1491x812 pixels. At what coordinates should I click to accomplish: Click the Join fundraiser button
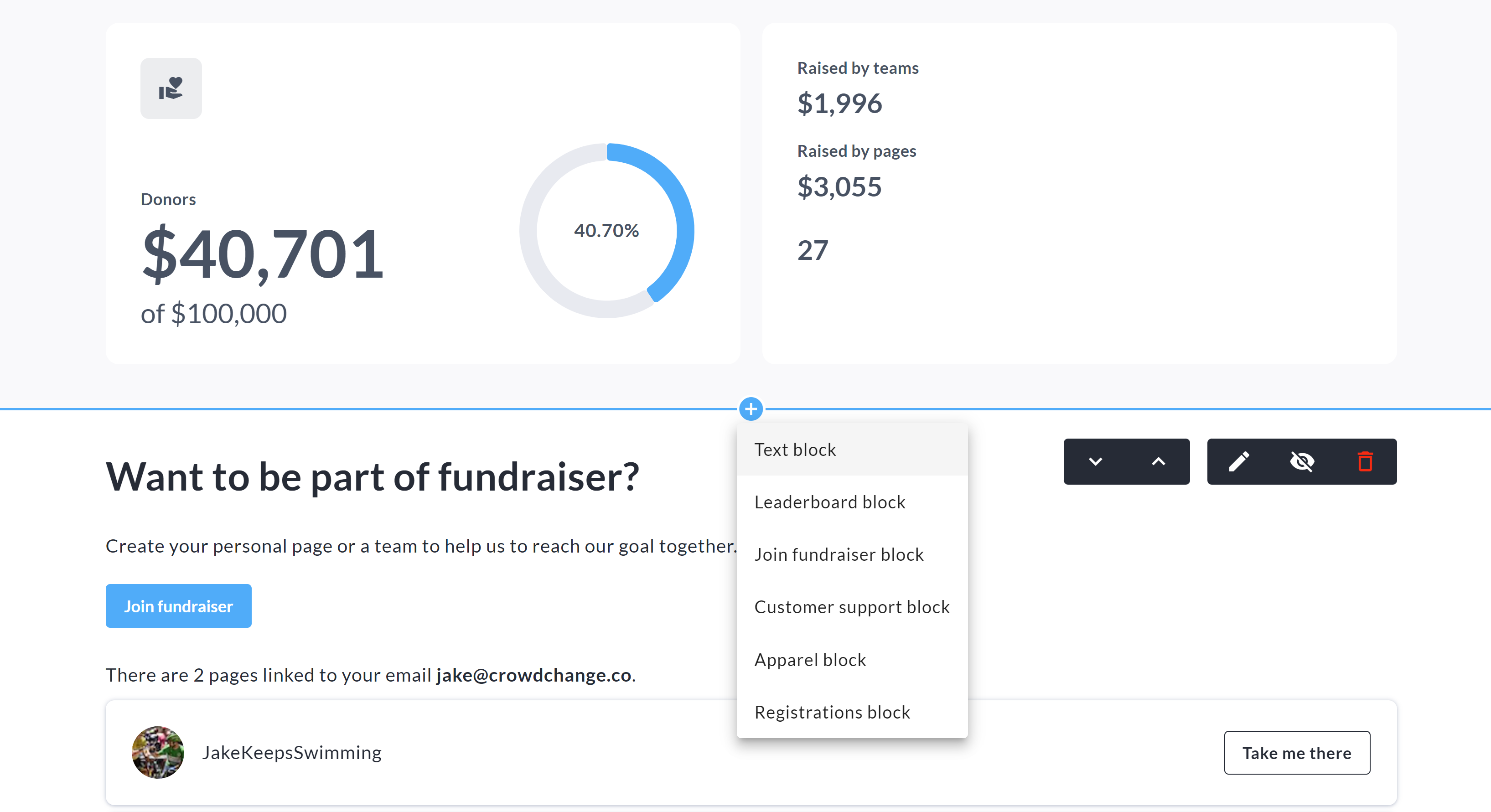click(178, 606)
